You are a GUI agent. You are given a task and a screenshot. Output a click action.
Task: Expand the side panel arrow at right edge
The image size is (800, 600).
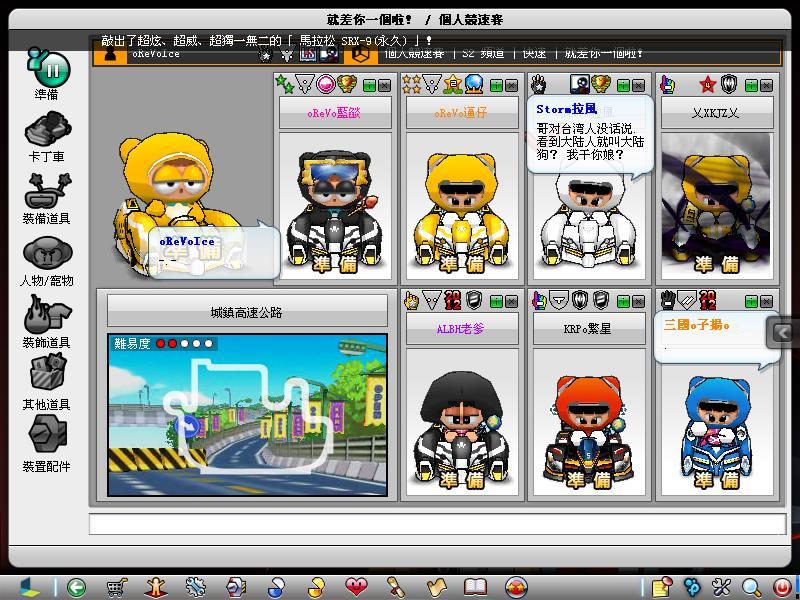(x=783, y=333)
